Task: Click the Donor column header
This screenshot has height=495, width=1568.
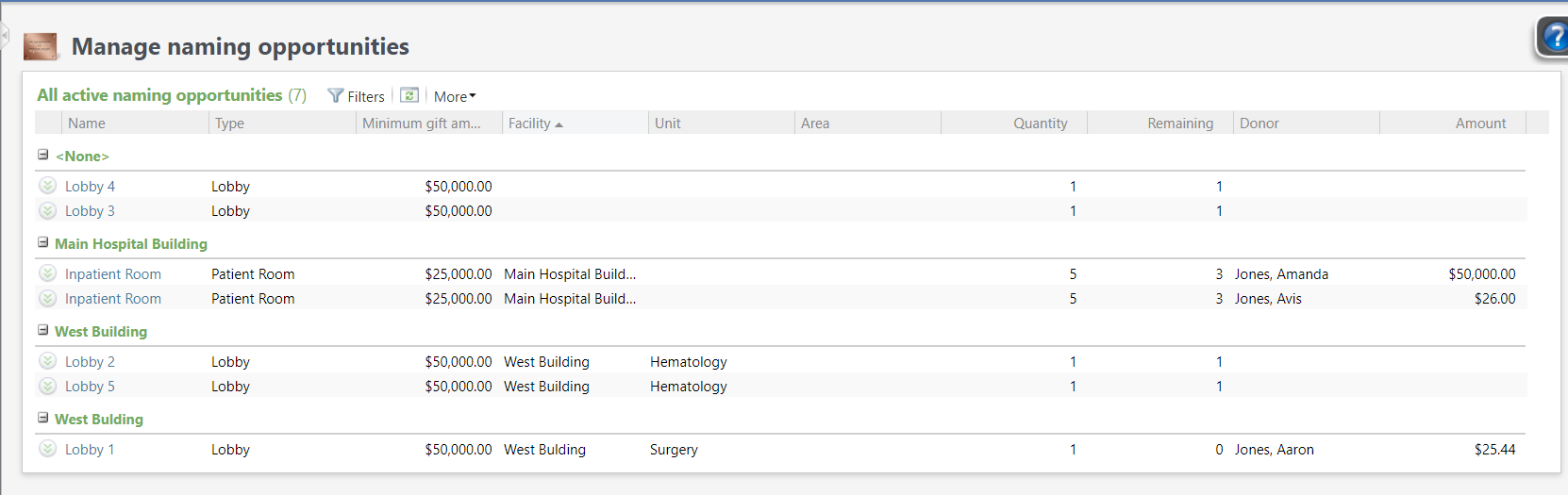Action: (1259, 124)
